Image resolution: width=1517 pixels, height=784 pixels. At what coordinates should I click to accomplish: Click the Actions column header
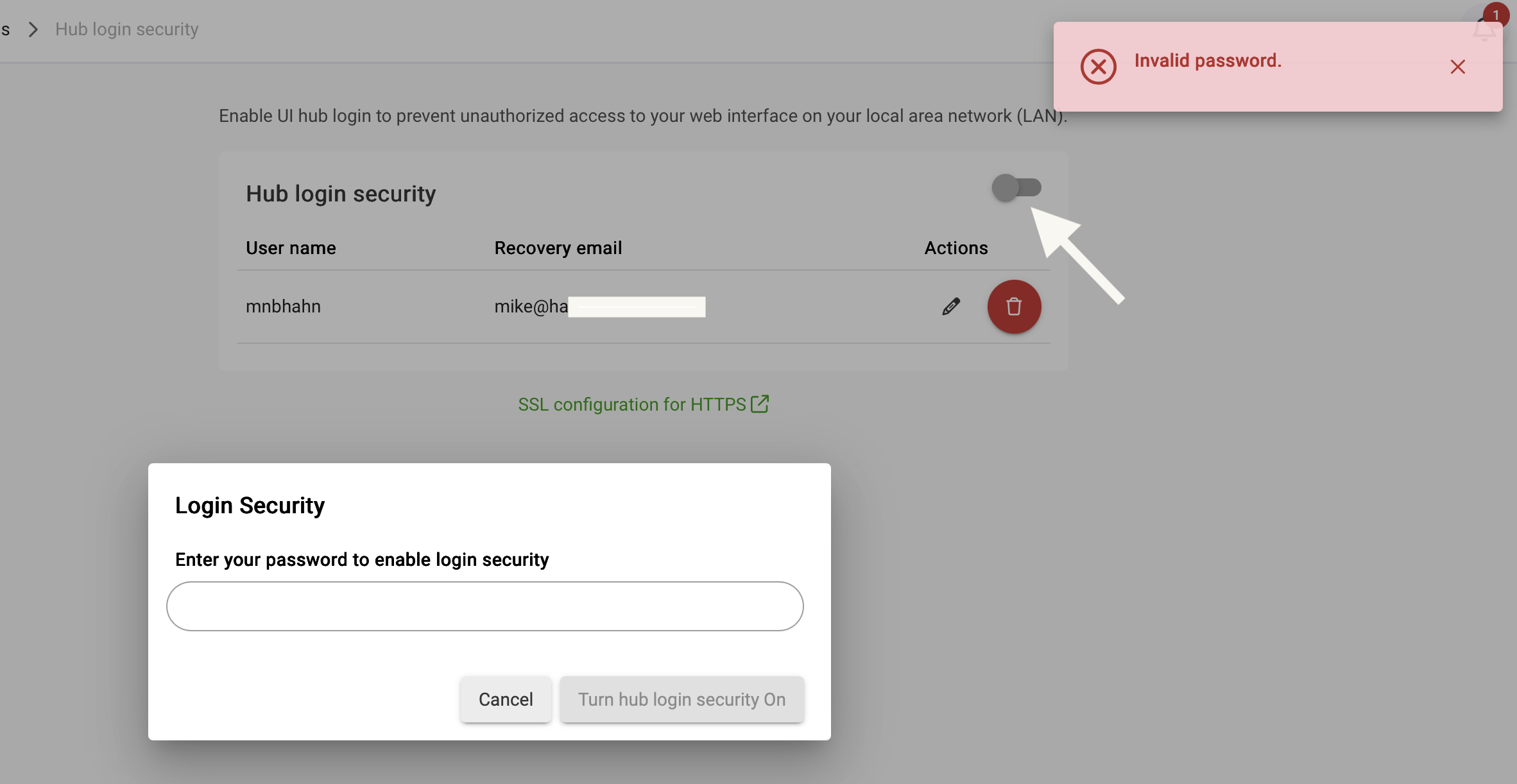coord(956,248)
